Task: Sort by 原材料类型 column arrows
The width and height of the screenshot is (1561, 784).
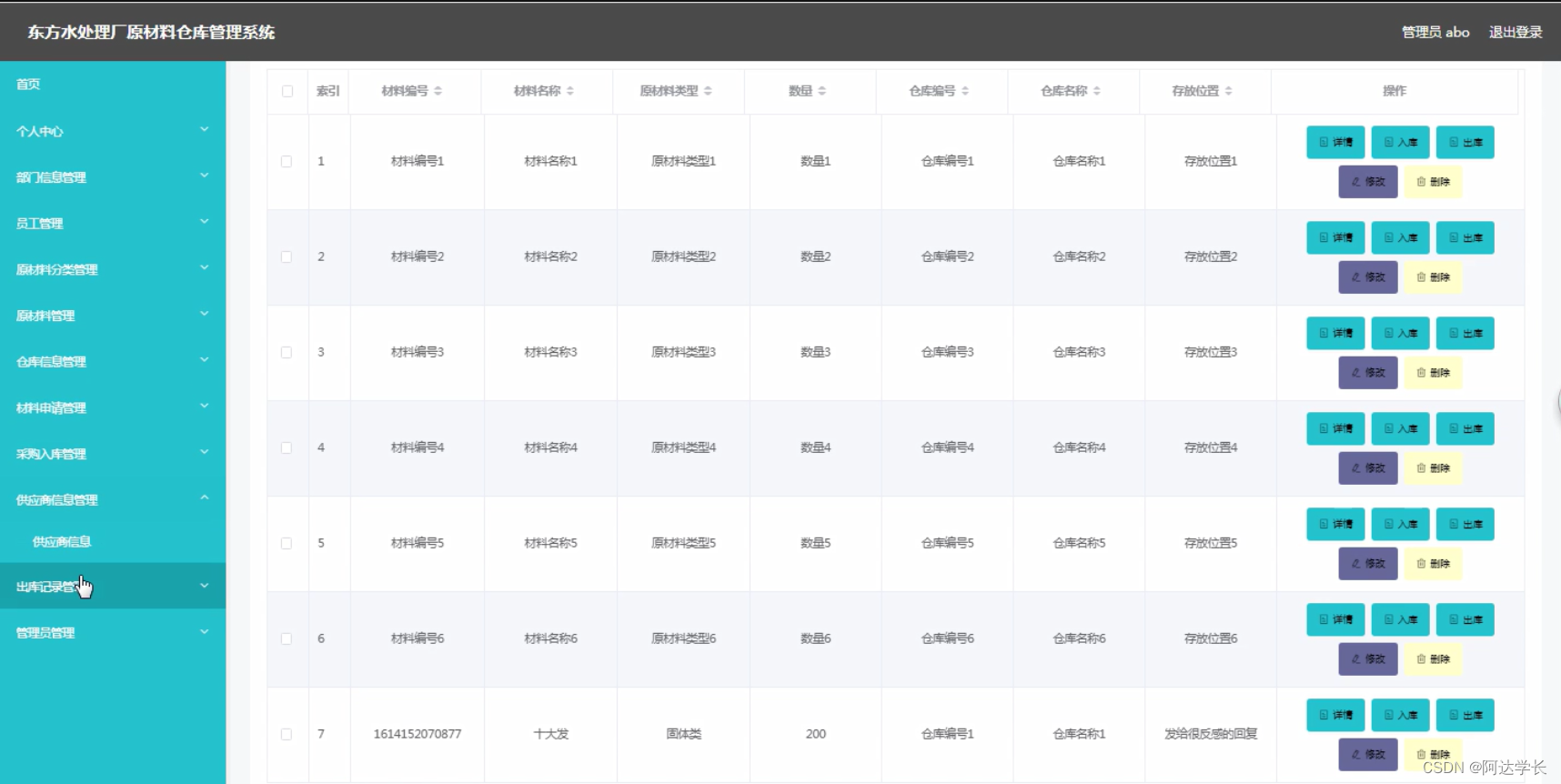Action: click(x=708, y=91)
